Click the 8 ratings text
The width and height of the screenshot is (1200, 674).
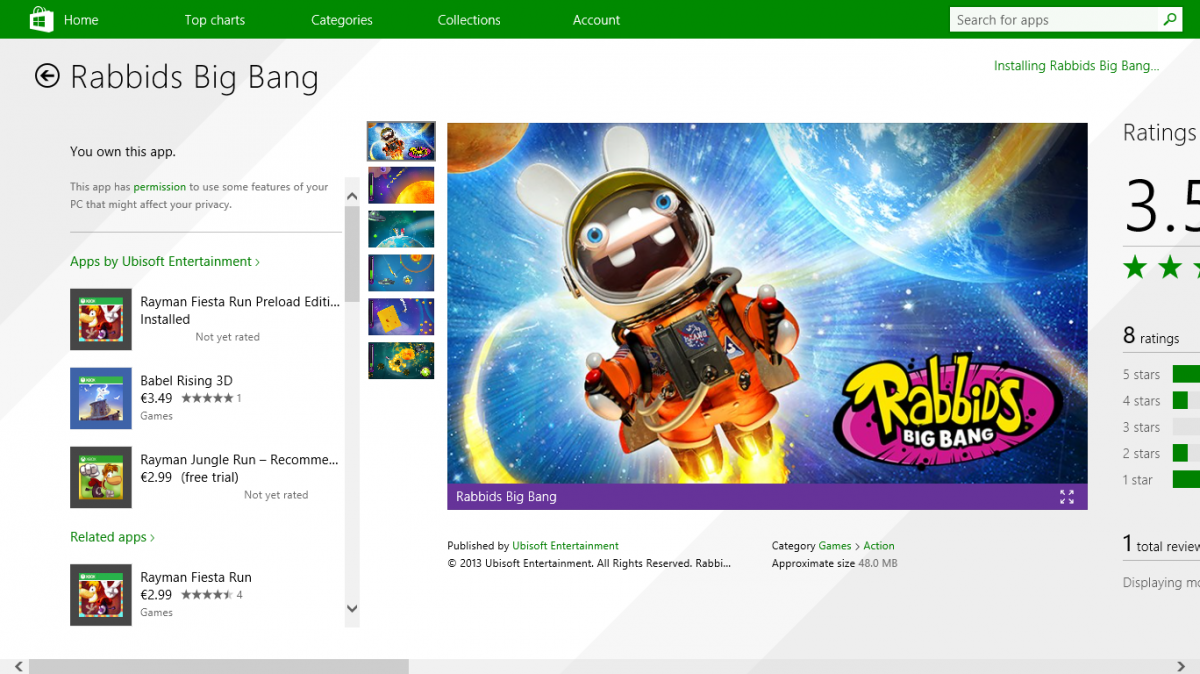coord(1151,337)
